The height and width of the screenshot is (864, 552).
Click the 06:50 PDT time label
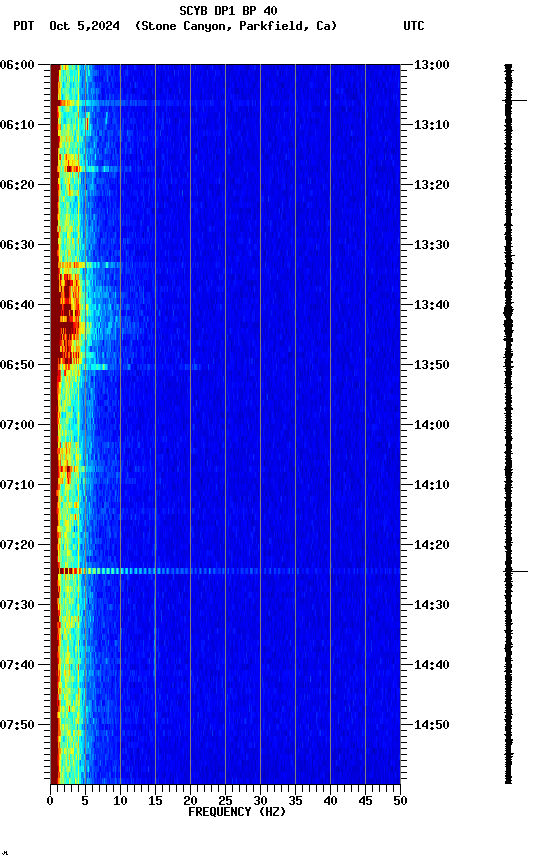pyautogui.click(x=17, y=365)
